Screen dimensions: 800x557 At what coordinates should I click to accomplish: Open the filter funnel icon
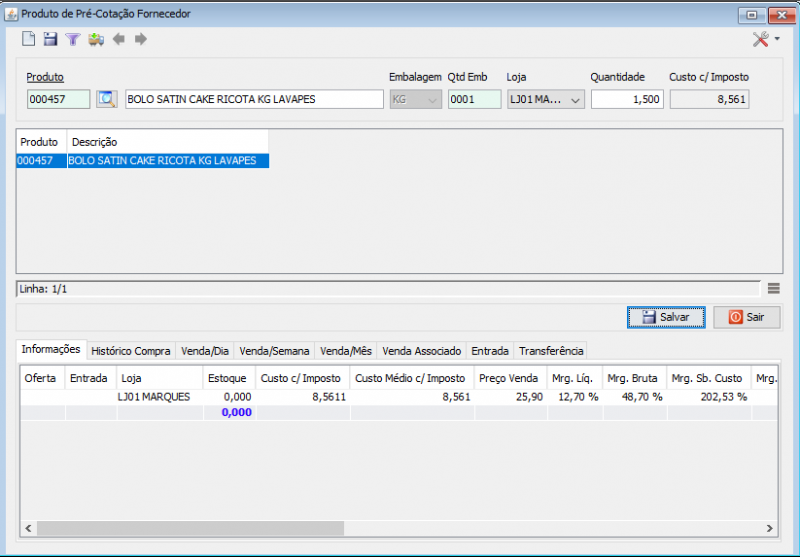73,39
